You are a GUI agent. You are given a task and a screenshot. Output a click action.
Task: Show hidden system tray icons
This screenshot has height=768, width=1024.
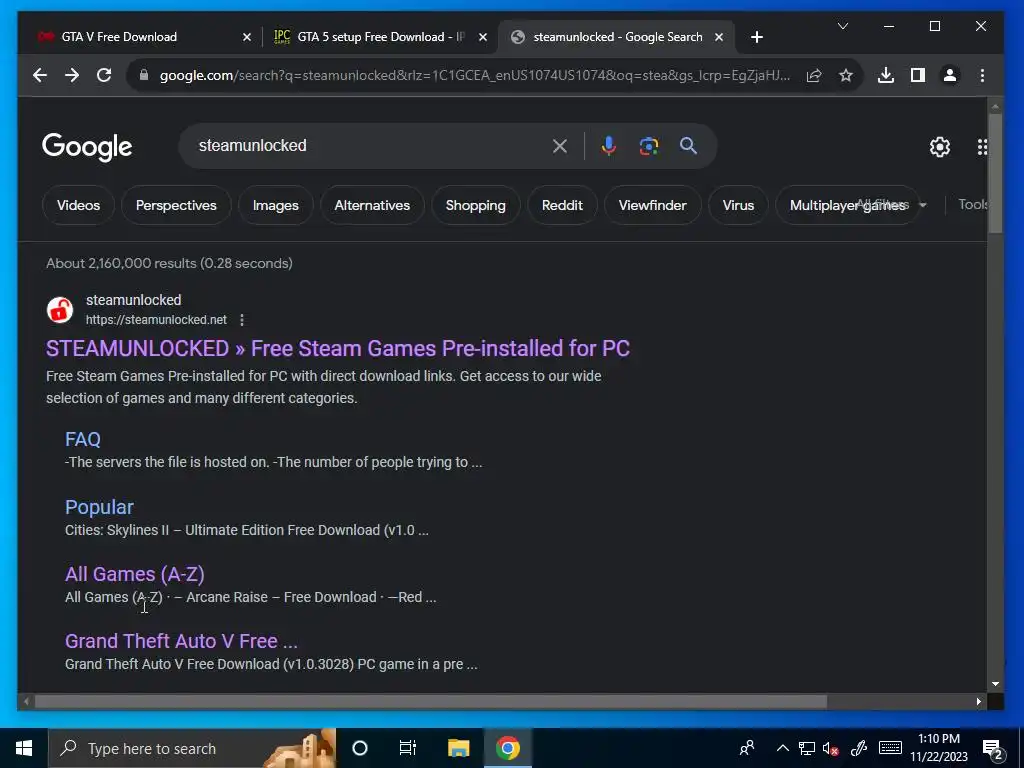782,749
